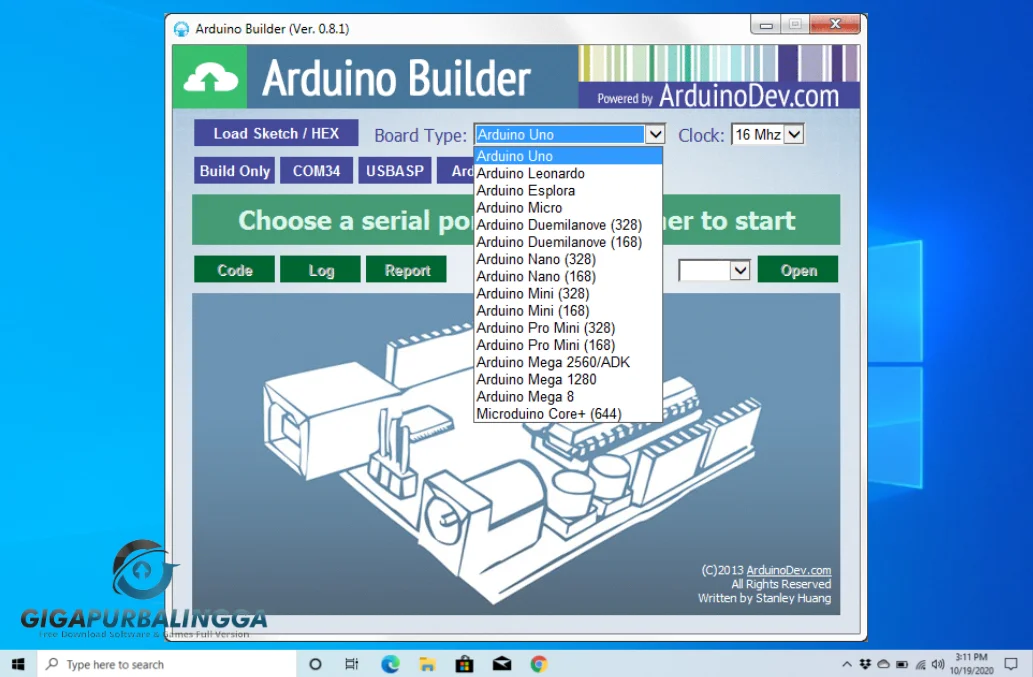Choose Arduino Nano (328)
This screenshot has width=1033, height=677.
tap(568, 259)
